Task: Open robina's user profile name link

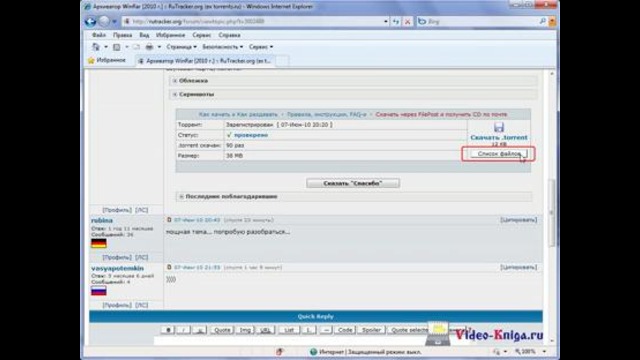Action: [x=102, y=220]
